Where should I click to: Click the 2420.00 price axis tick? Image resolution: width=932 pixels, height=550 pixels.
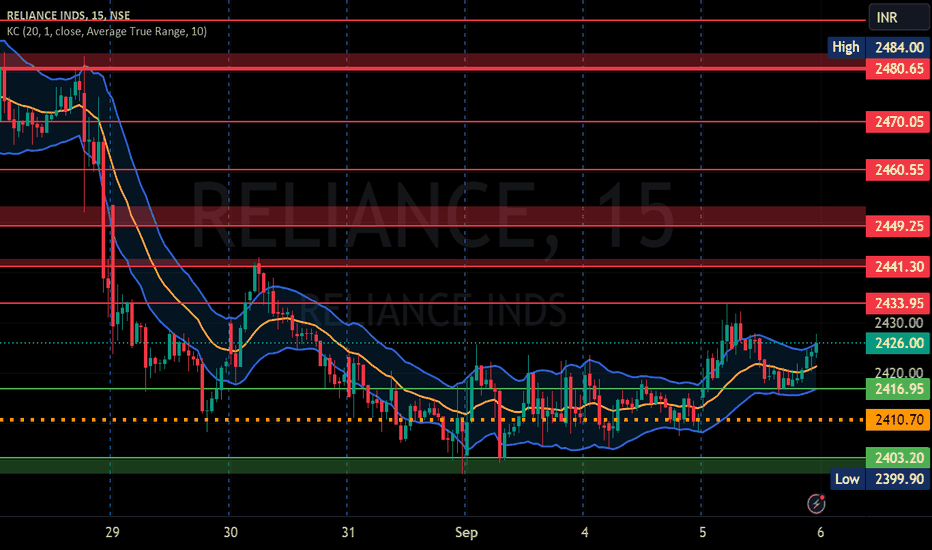[x=899, y=373]
